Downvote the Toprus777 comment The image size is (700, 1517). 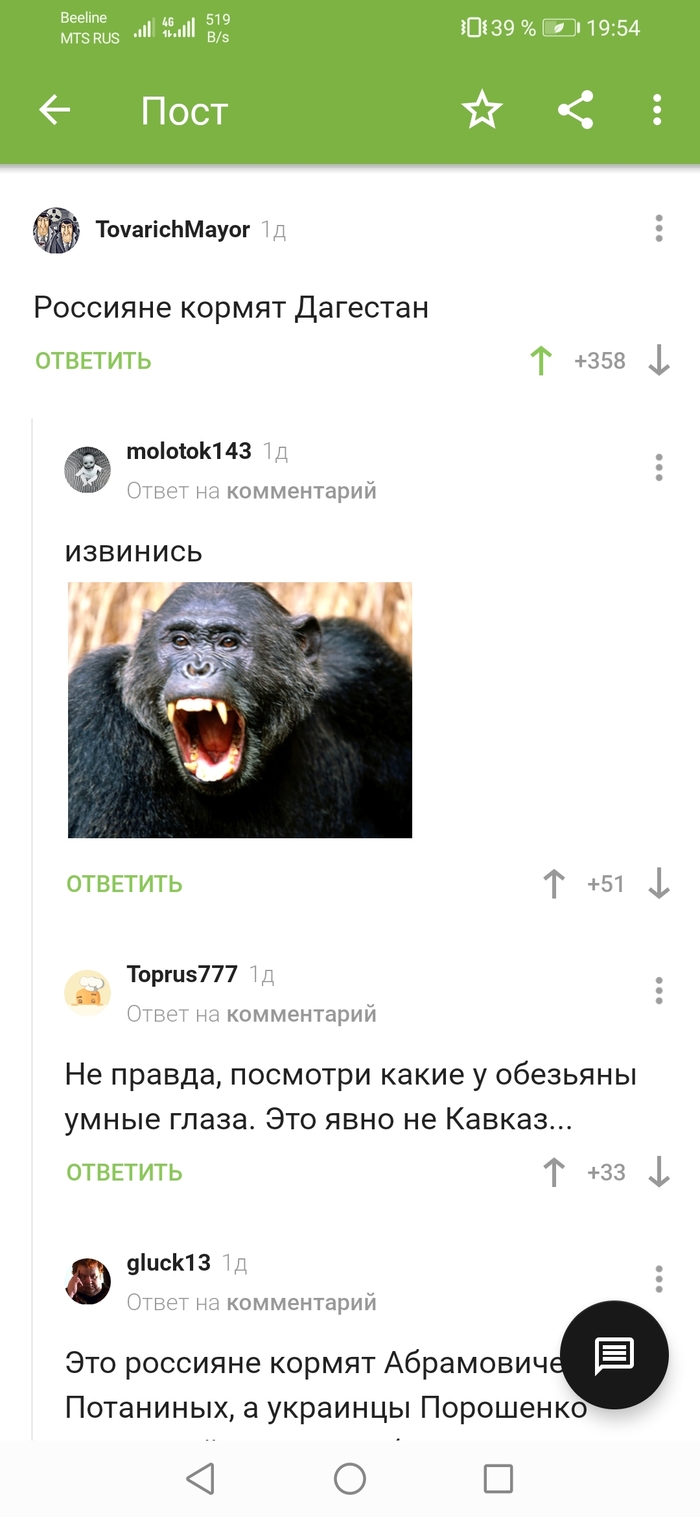(658, 1172)
